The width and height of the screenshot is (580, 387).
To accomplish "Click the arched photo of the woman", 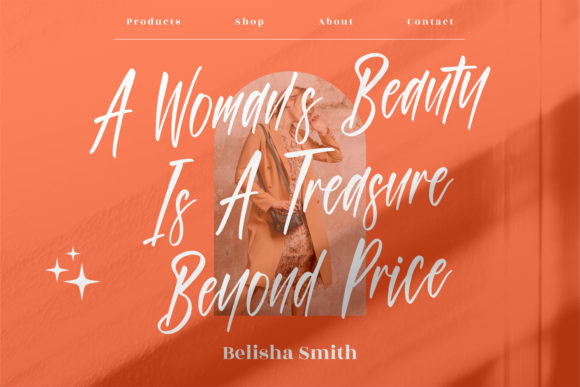I will 290,194.
